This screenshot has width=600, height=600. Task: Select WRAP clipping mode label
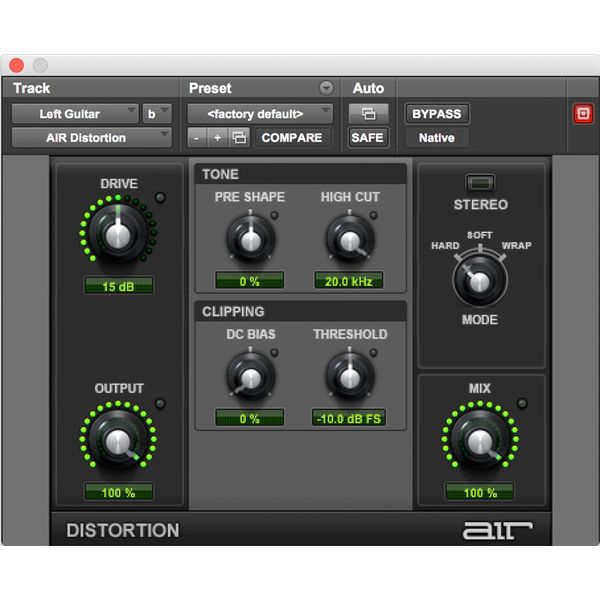(516, 246)
